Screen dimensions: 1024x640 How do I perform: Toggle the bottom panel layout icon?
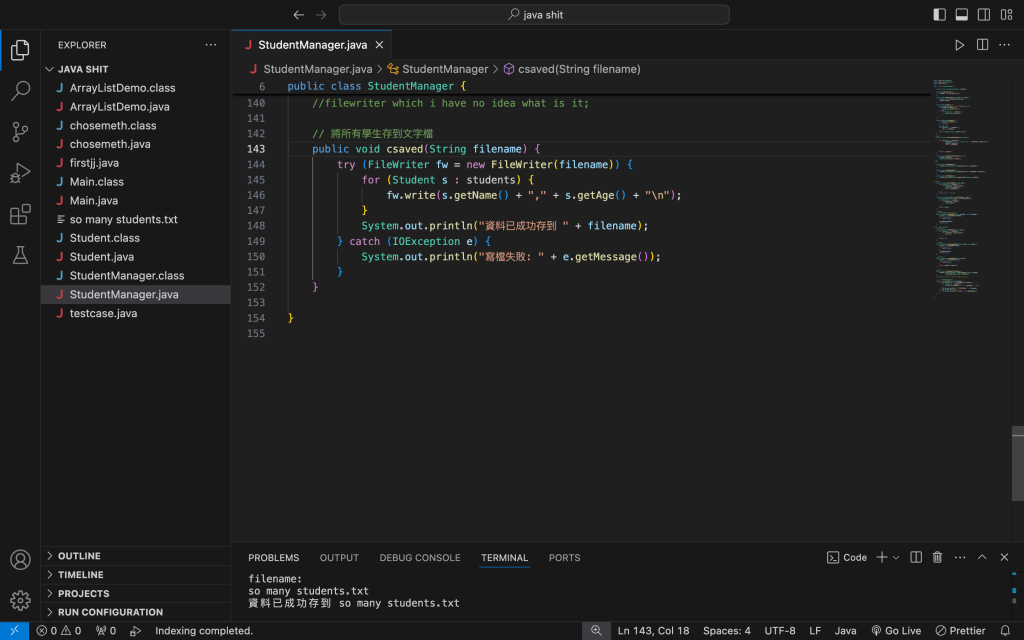pyautogui.click(x=962, y=14)
